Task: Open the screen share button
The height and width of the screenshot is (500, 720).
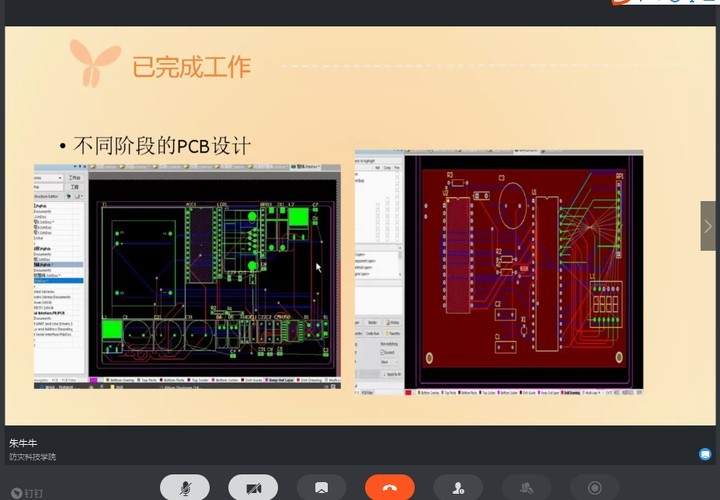Action: 321,487
